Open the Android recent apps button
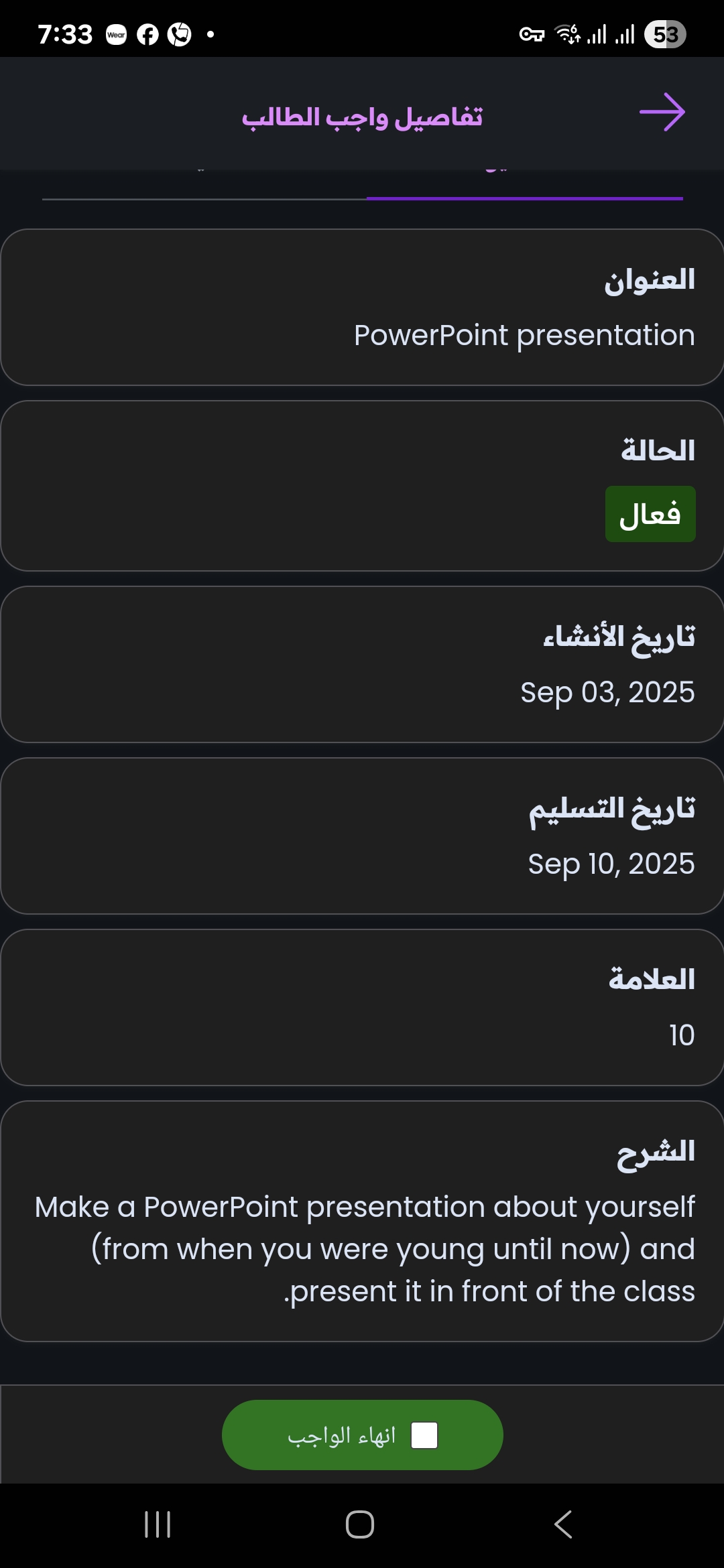Viewport: 724px width, 1568px height. point(158,1524)
